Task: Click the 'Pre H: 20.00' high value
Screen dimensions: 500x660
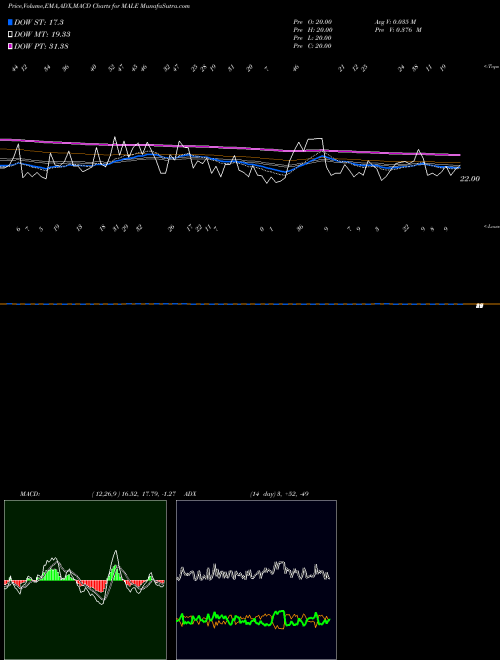Action: (313, 30)
